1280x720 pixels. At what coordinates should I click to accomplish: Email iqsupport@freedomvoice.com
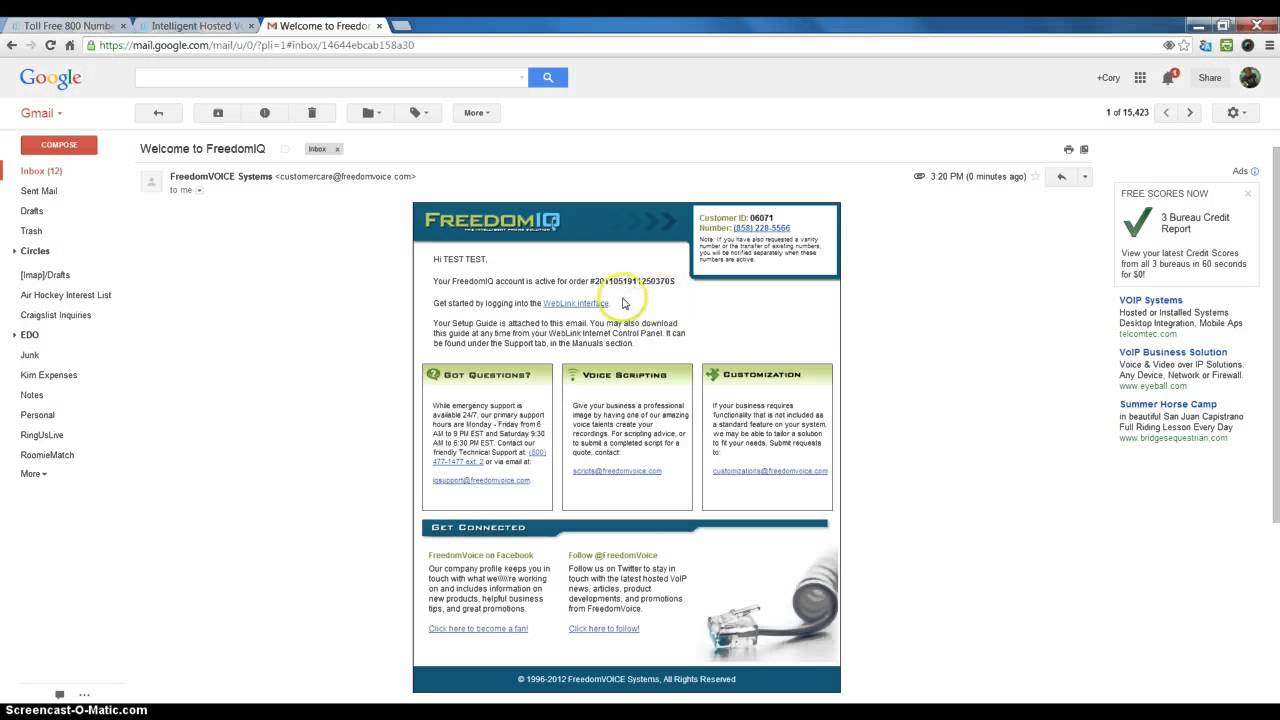[x=481, y=480]
